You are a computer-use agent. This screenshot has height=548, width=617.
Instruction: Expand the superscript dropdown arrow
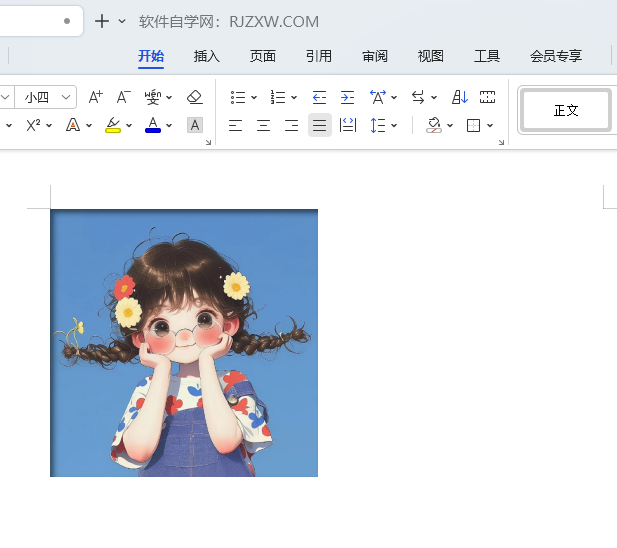coord(49,125)
